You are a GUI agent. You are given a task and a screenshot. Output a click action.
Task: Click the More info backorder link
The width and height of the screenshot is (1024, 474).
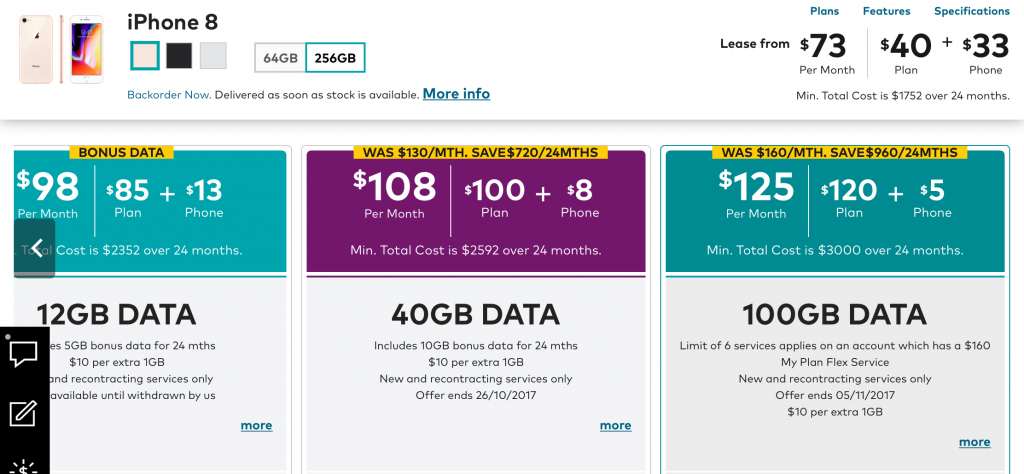[456, 94]
